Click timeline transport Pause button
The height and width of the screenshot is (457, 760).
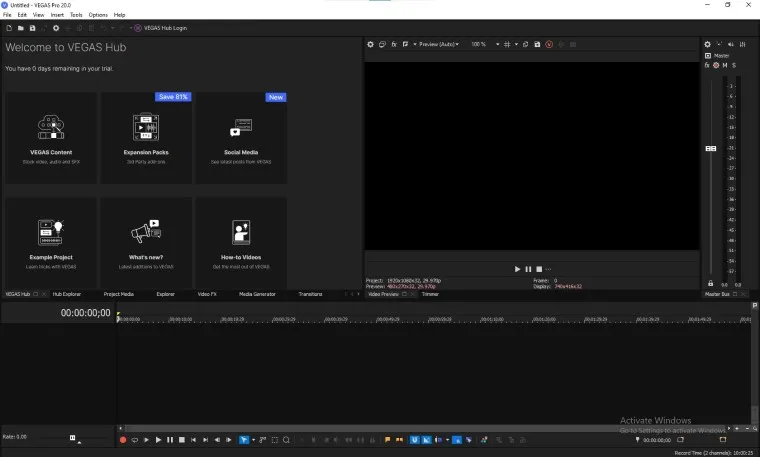click(170, 440)
